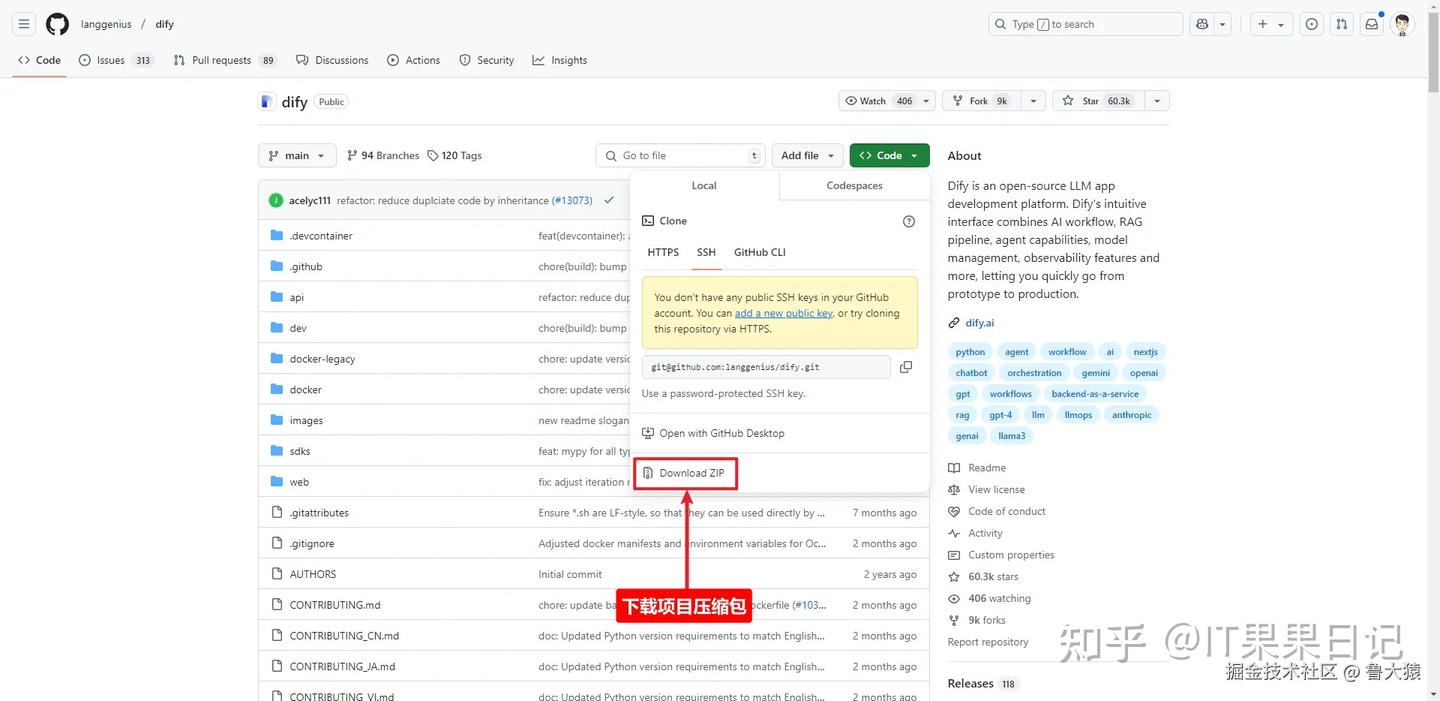Image resolution: width=1440 pixels, height=701 pixels.
Task: Open the scale icon for View license
Action: [953, 489]
